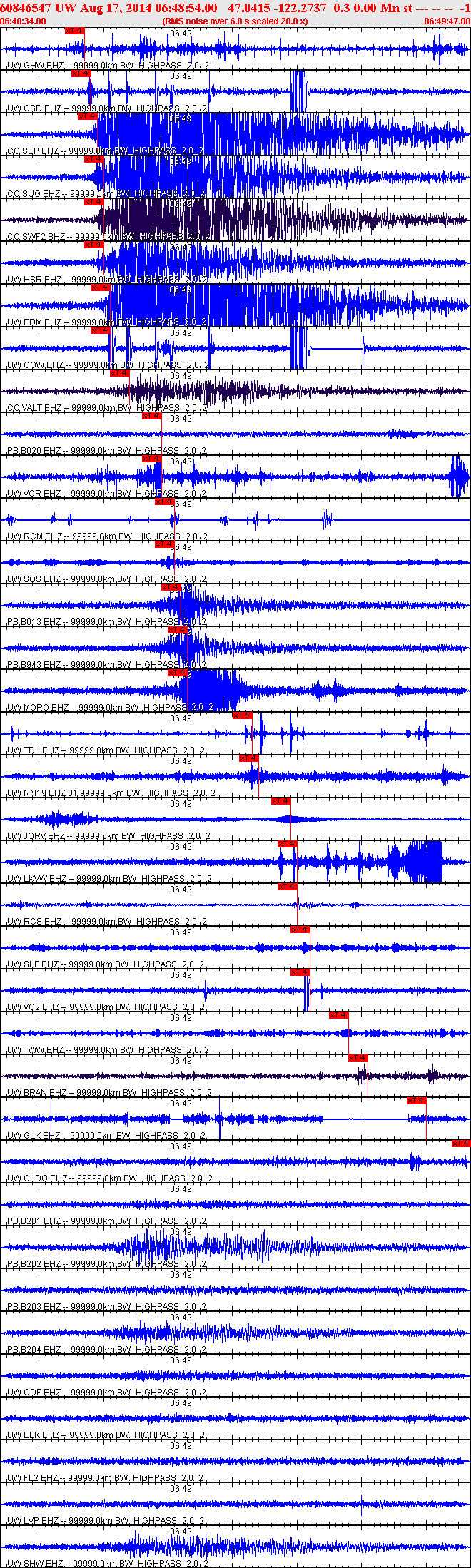Click the red pick marker on UW OSD trace
This screenshot has width=471, height=1568.
pyautogui.click(x=81, y=73)
